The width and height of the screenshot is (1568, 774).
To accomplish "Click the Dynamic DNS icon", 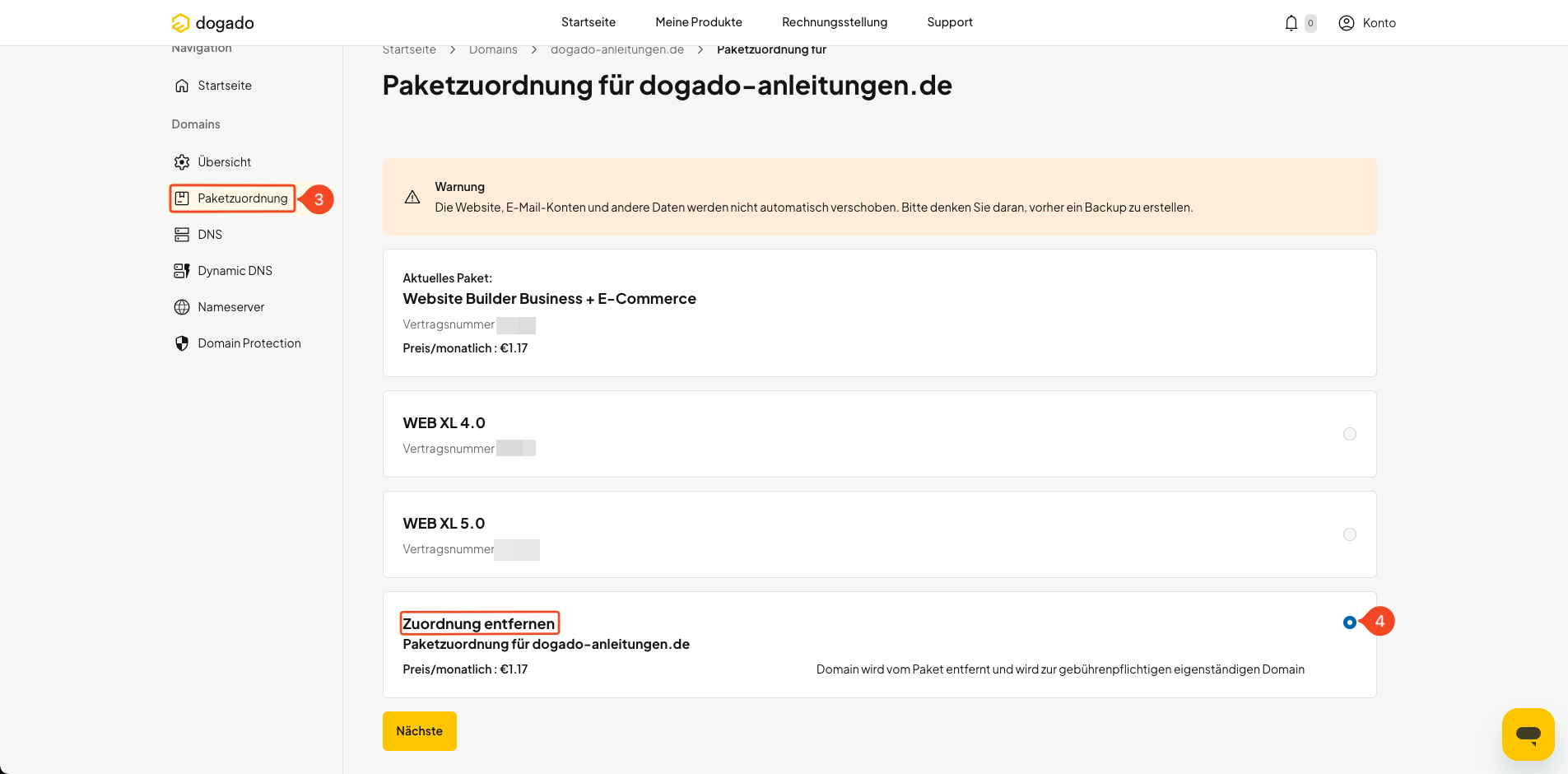I will coord(182,271).
